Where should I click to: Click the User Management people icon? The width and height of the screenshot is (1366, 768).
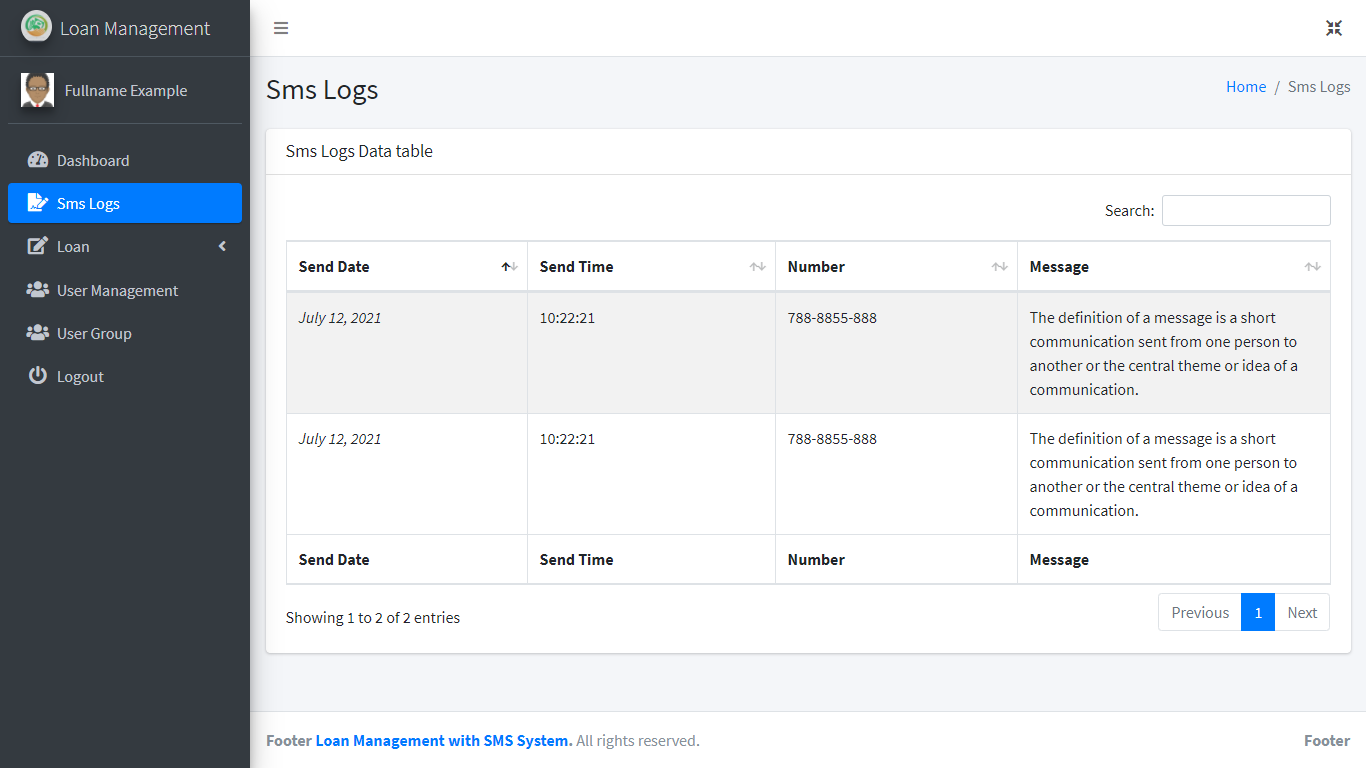point(38,290)
